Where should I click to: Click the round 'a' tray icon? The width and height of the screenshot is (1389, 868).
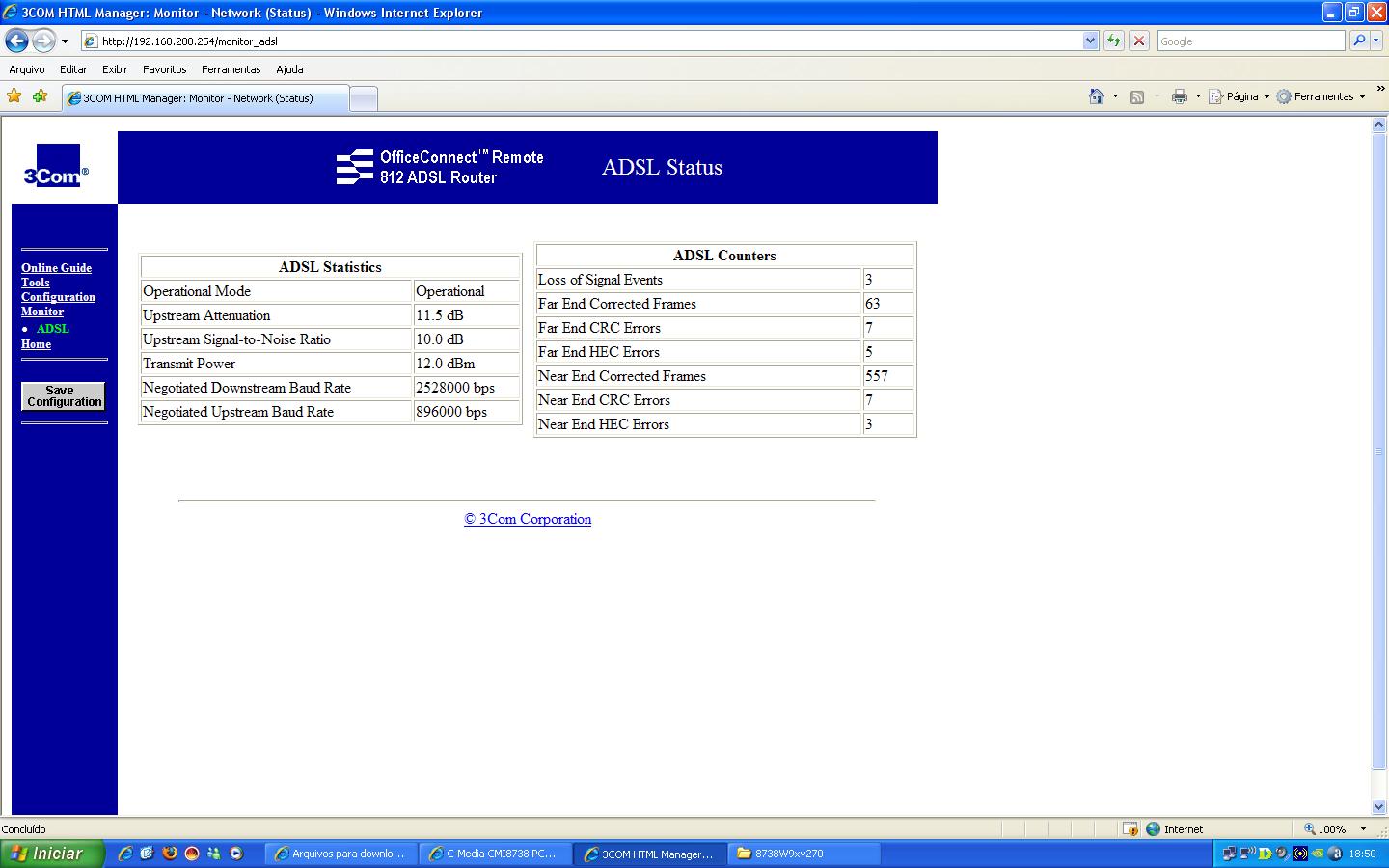click(1335, 854)
